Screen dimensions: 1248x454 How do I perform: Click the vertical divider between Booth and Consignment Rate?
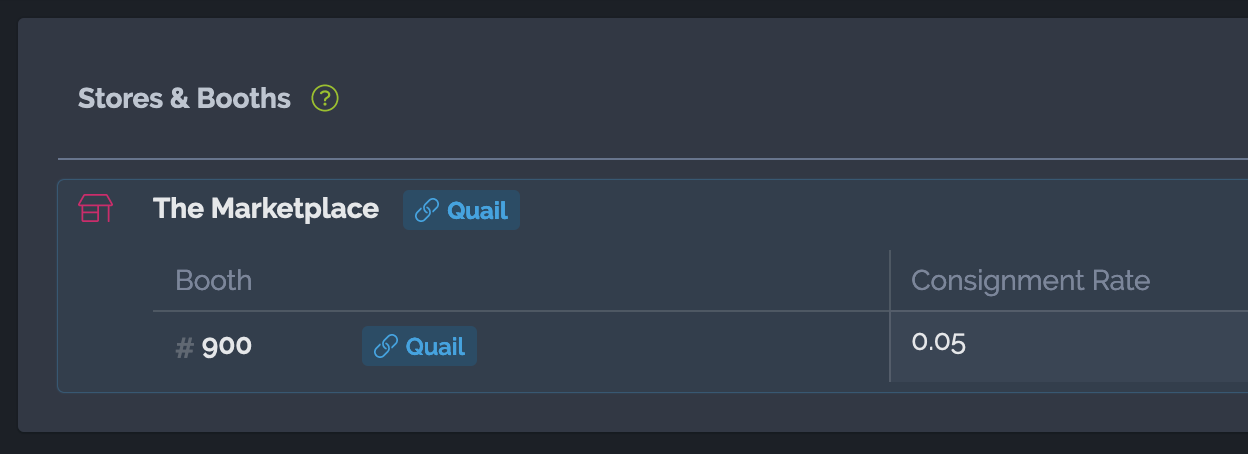click(890, 315)
